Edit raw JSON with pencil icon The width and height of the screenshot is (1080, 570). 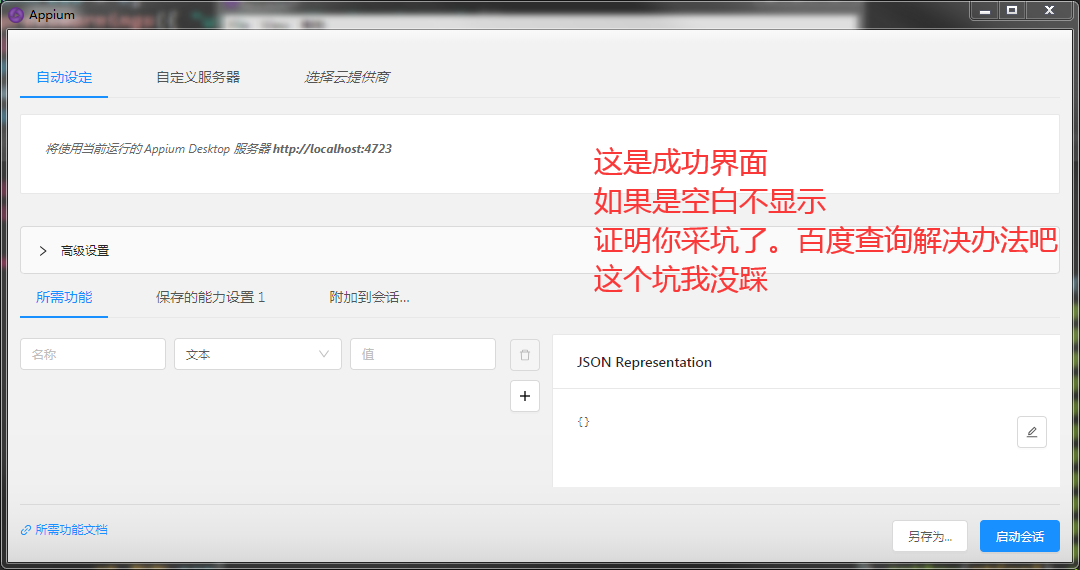(x=1032, y=432)
